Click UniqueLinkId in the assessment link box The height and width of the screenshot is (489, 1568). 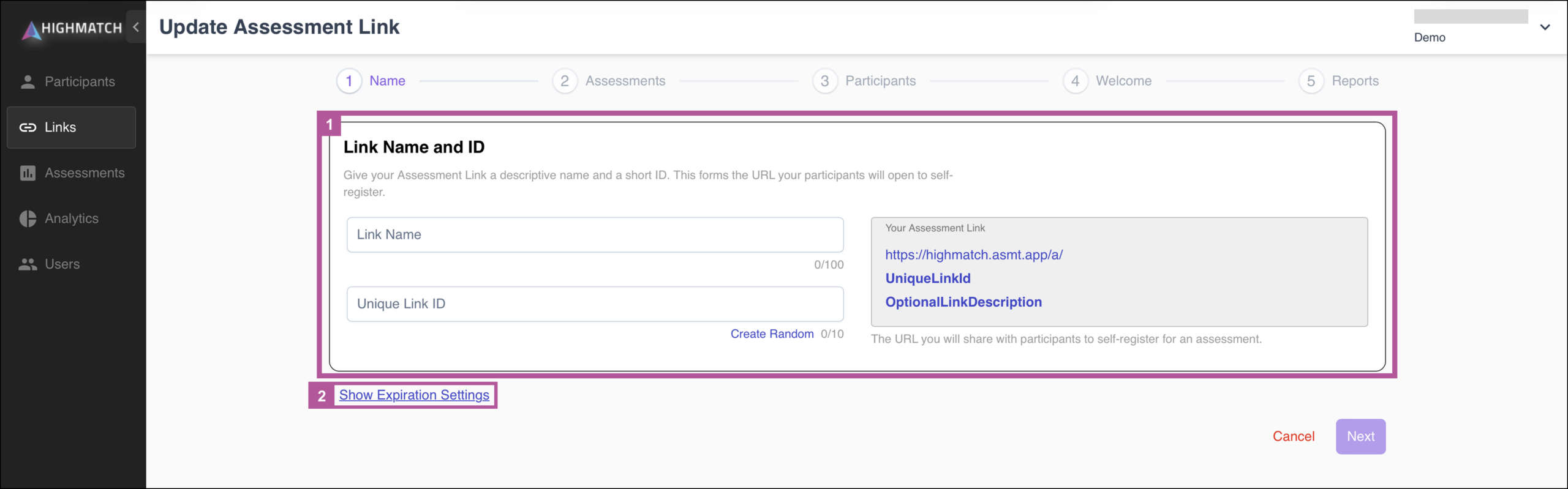928,278
